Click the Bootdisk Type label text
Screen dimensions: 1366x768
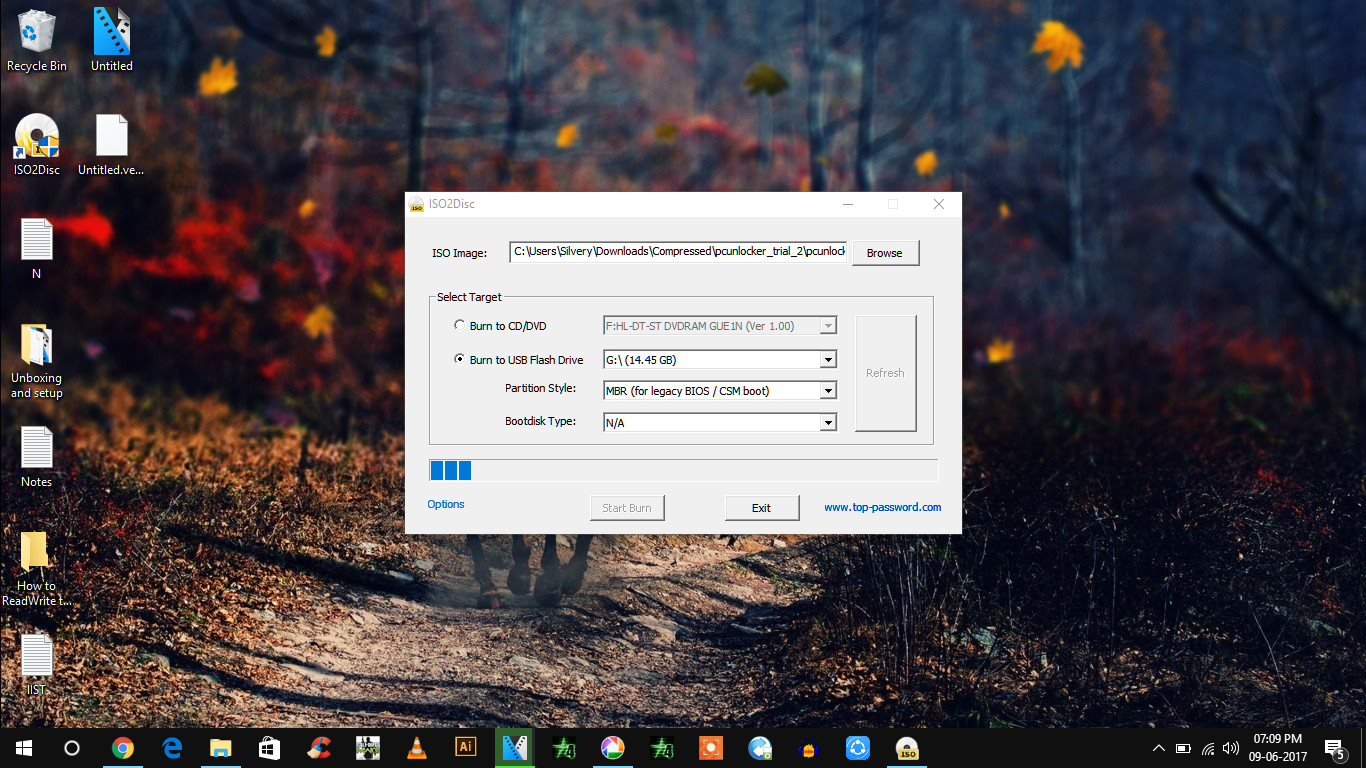pyautogui.click(x=540, y=421)
